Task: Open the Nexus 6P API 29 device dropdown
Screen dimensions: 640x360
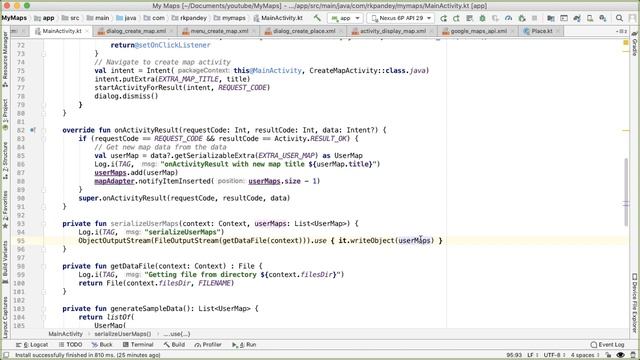Action: (x=401, y=18)
